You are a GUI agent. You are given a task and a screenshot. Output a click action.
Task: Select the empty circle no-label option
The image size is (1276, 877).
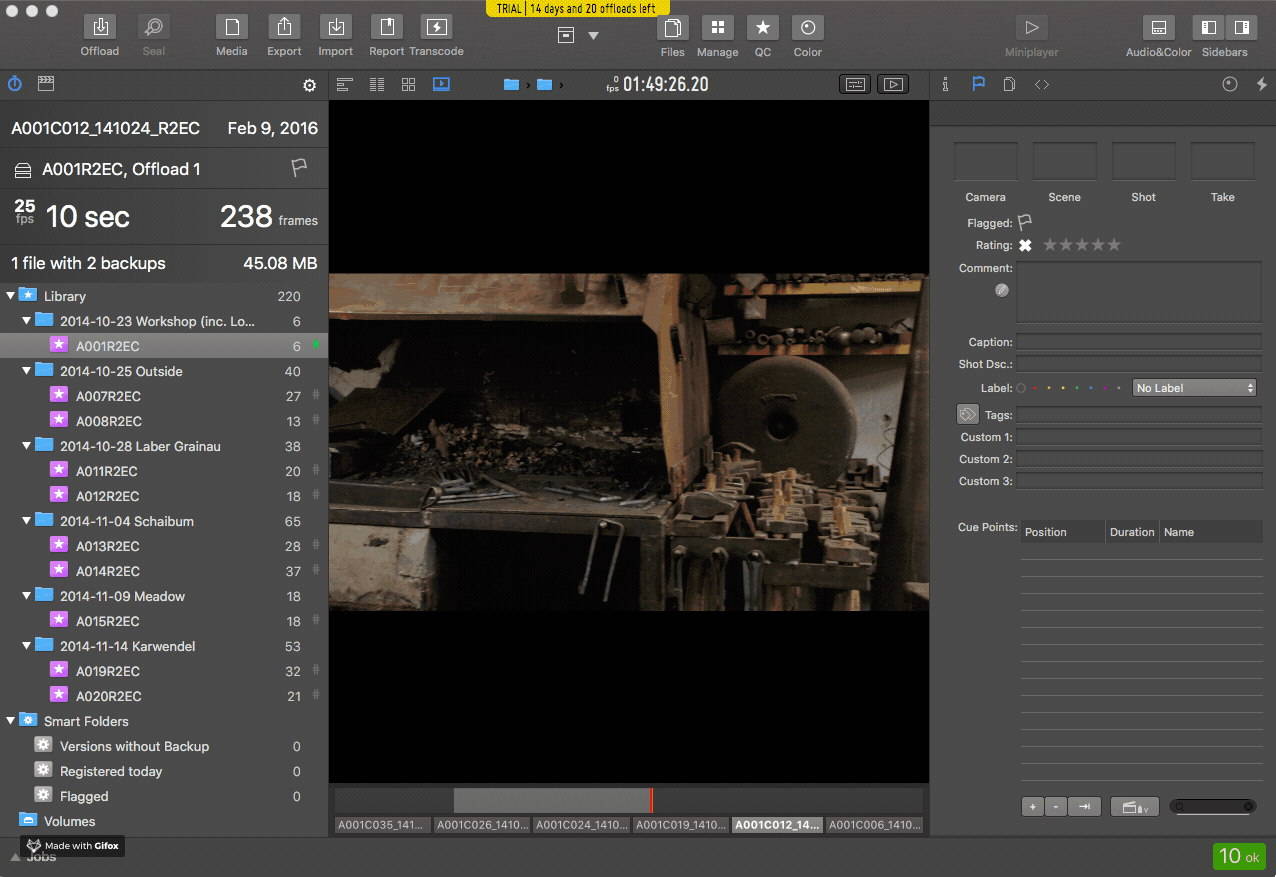click(1021, 388)
